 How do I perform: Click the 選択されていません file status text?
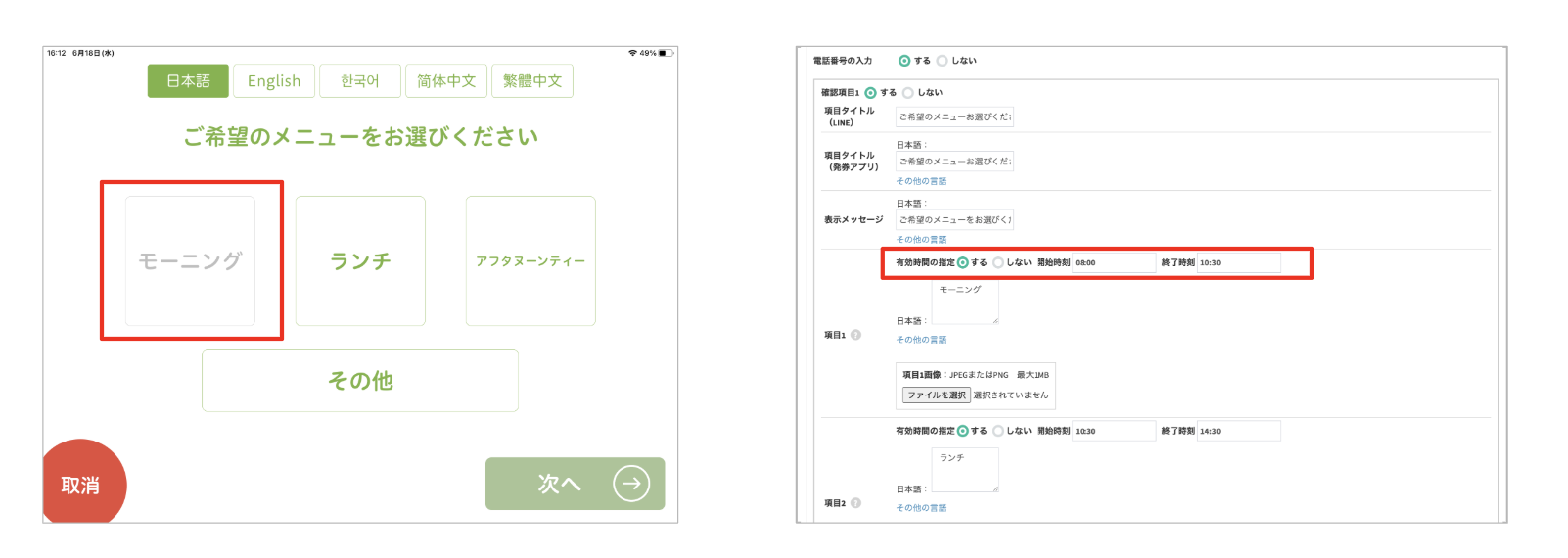[x=1011, y=395]
